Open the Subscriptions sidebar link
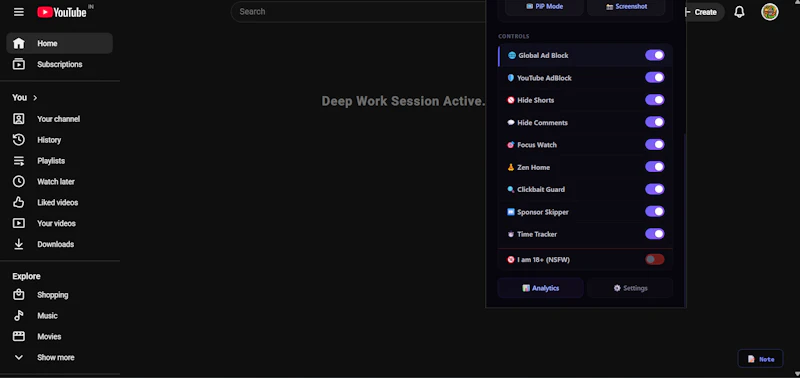This screenshot has width=800, height=378. click(x=60, y=64)
